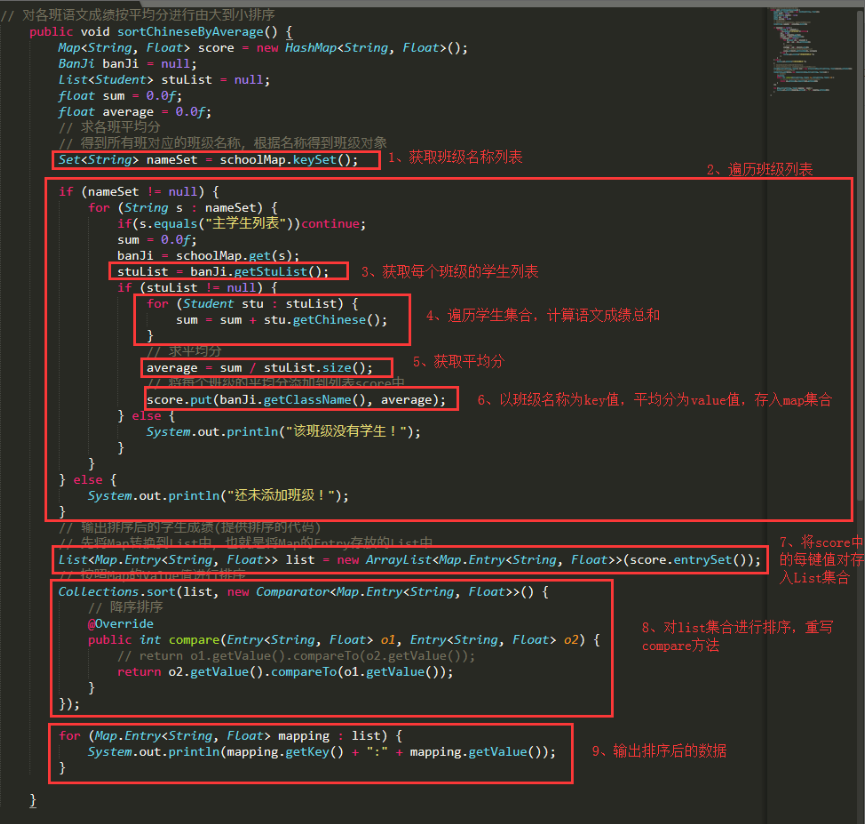865x824 pixels.
Task: Click the top comment line about 对各班语文成绩
Action: (x=138, y=15)
